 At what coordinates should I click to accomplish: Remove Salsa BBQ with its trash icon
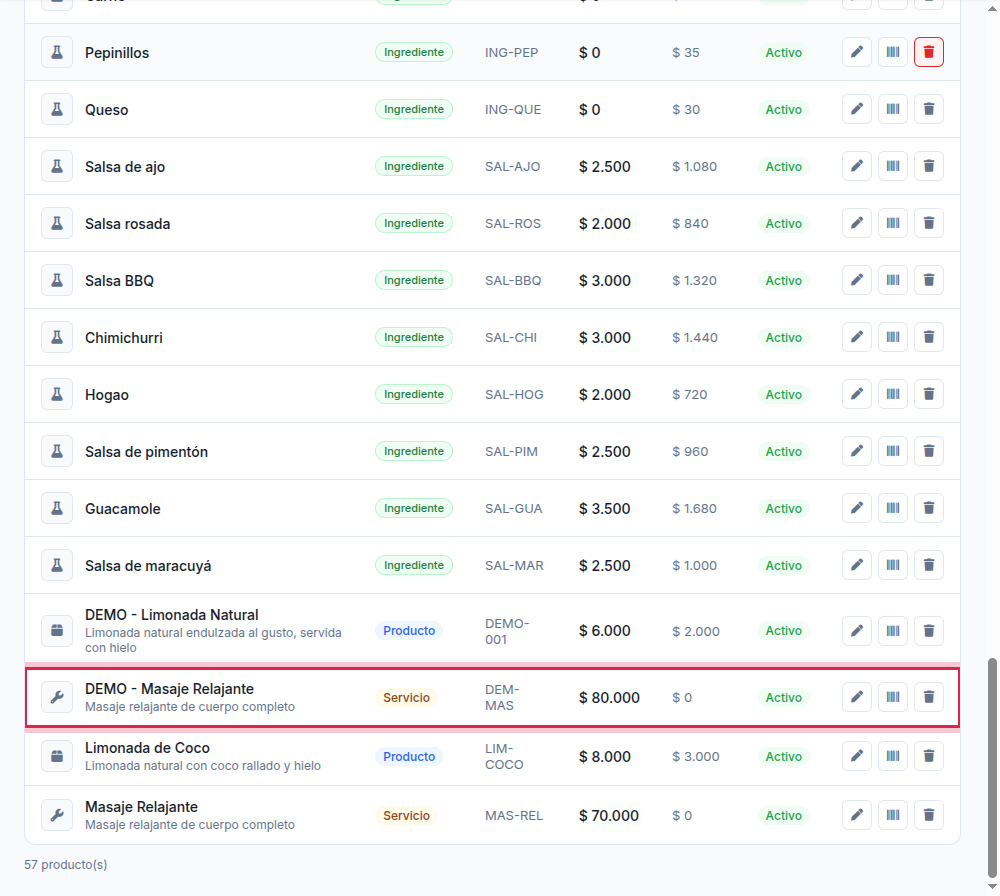point(929,280)
